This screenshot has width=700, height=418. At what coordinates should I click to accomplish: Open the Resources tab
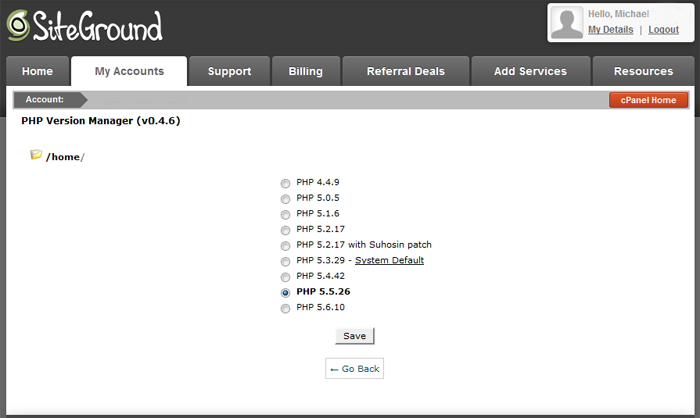(x=643, y=71)
